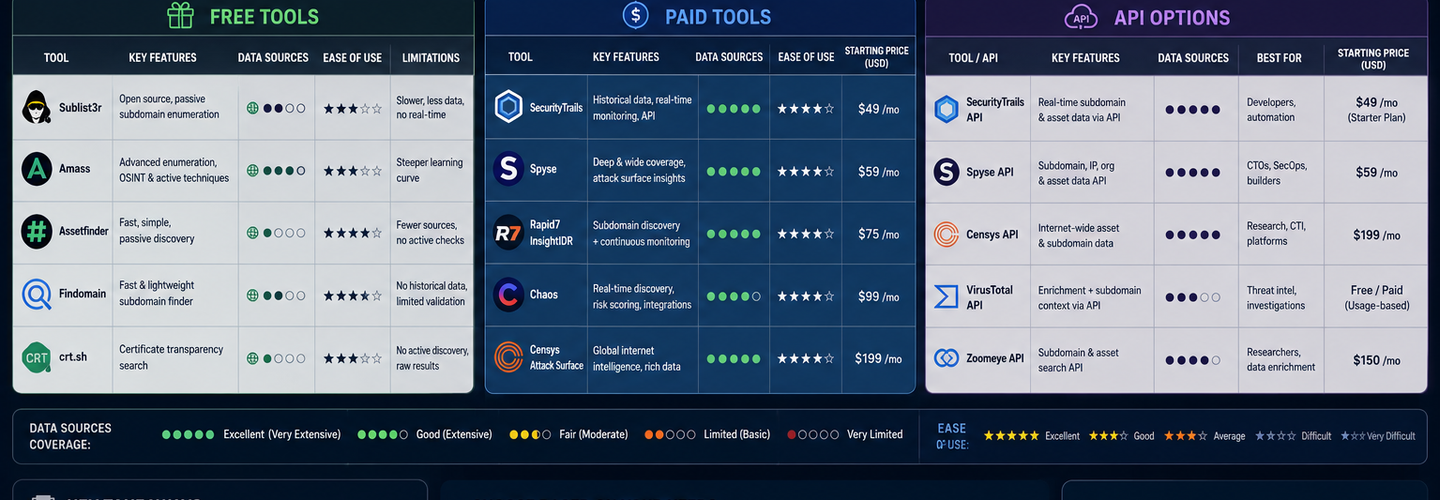Click the globe icon in Assetfinder row
Image resolution: width=1440 pixels, height=500 pixels.
(253, 233)
